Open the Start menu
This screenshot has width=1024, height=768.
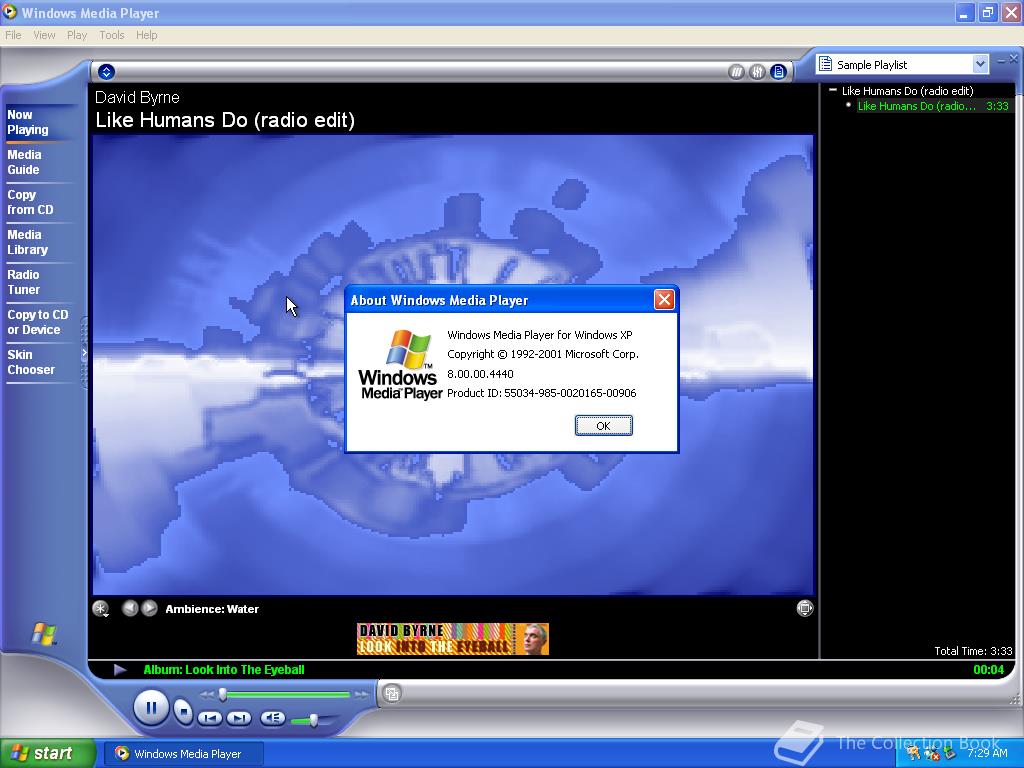[48, 753]
